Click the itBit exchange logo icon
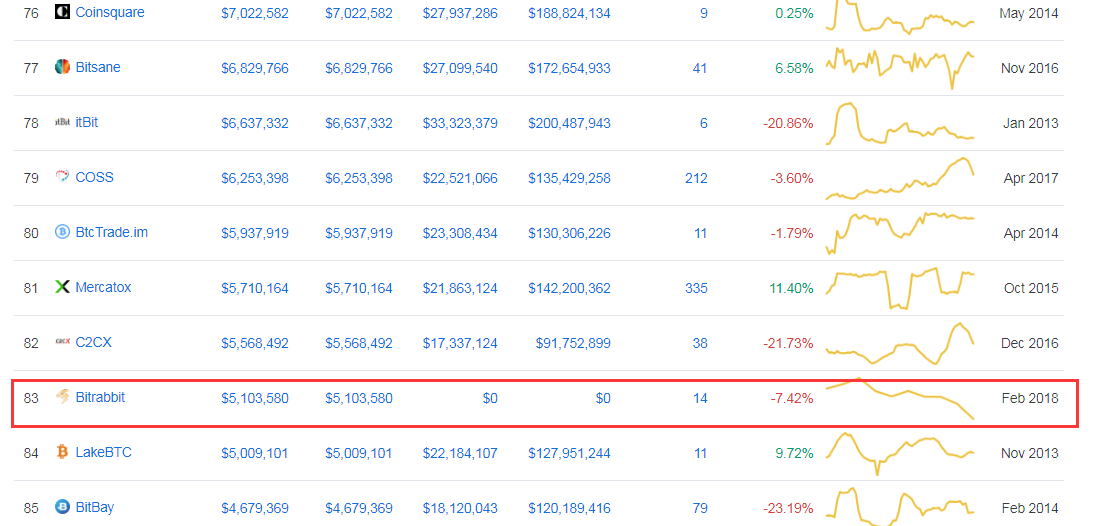This screenshot has width=1097, height=526. tap(62, 122)
